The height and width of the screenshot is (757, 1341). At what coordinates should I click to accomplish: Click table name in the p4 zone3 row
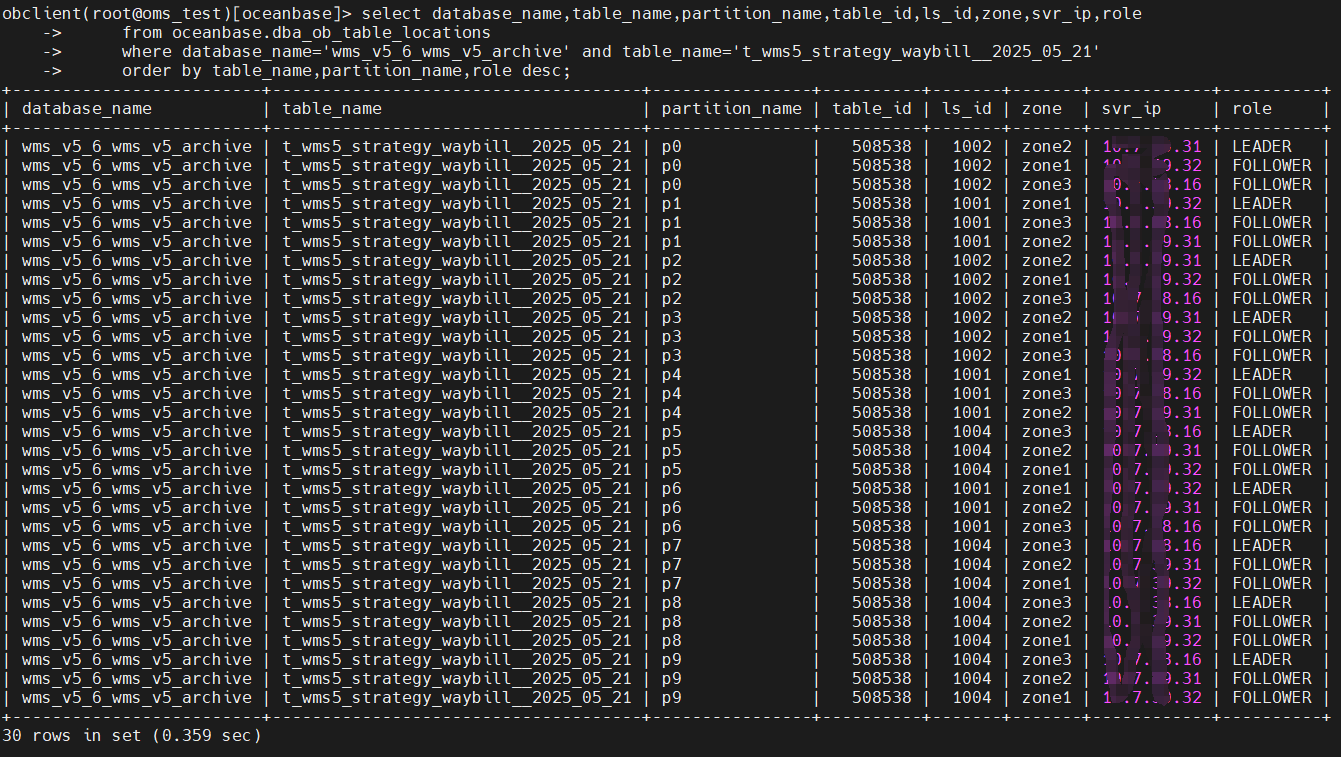tap(457, 394)
